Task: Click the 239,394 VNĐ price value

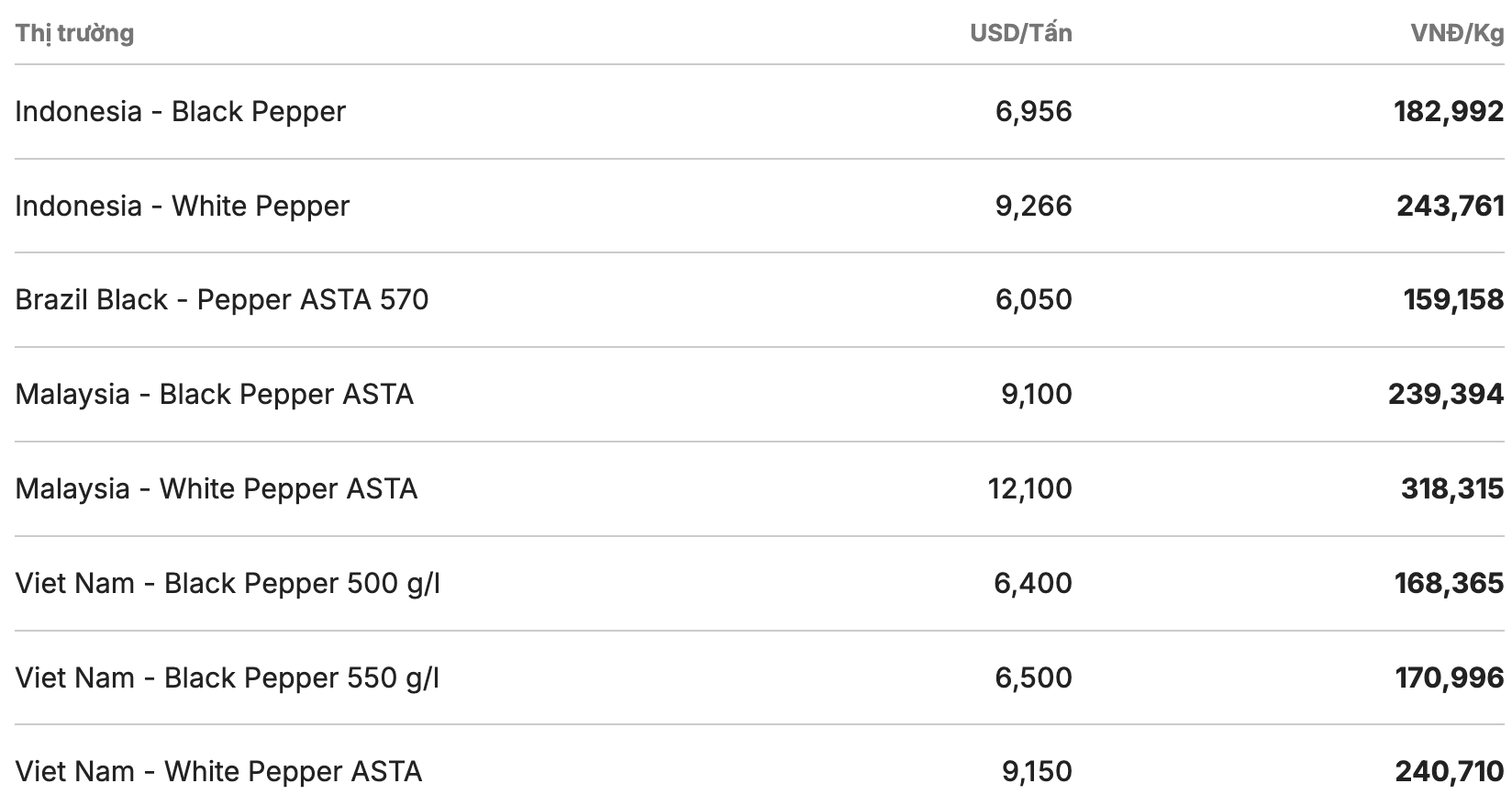Action: click(1445, 395)
